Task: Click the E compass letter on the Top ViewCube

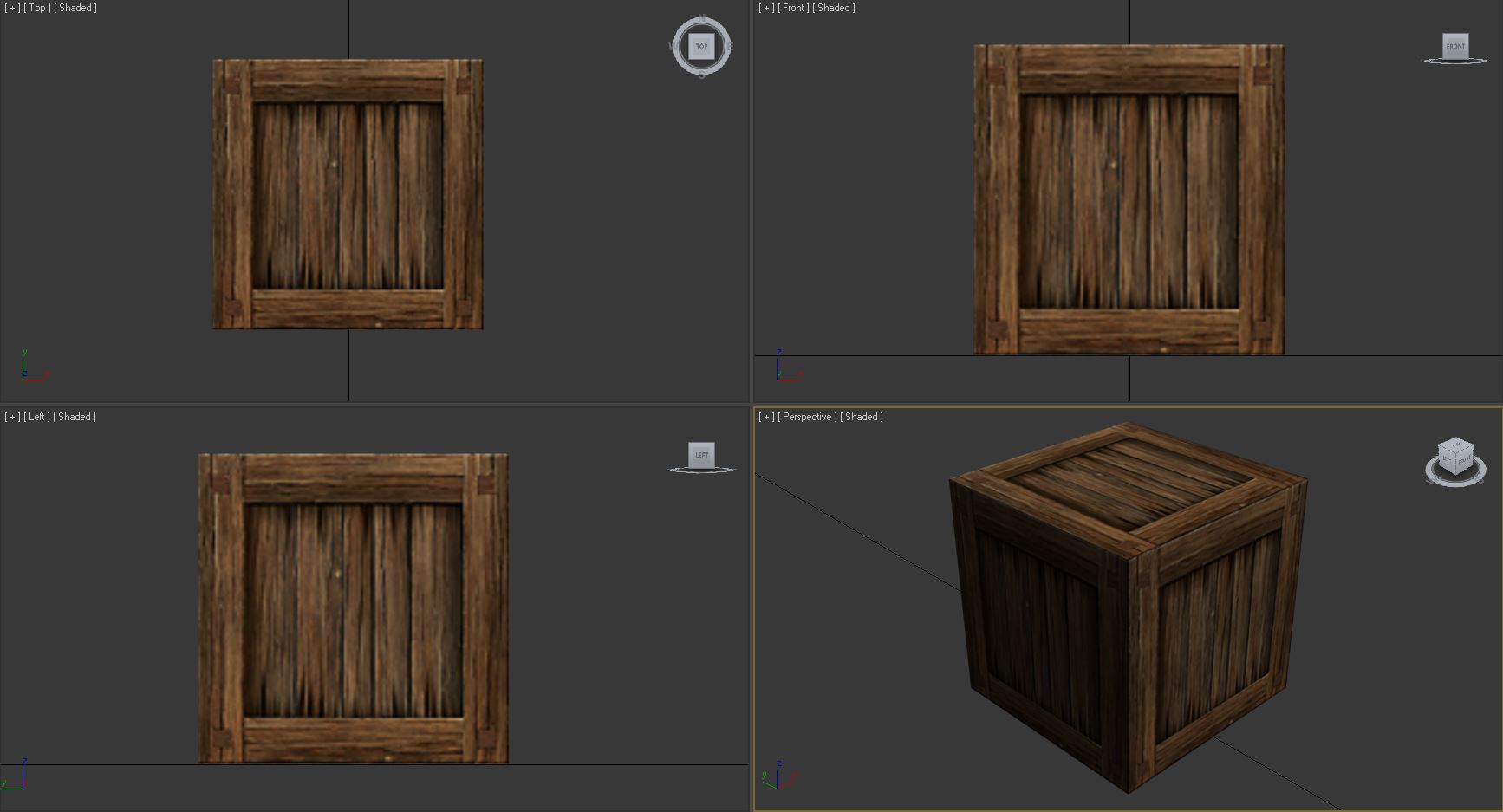Action: click(x=731, y=46)
